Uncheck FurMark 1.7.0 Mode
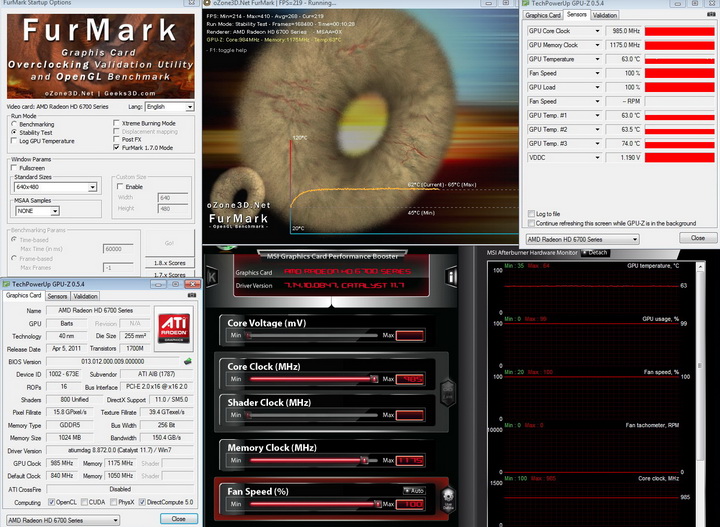This screenshot has height=527, width=720. (116, 147)
